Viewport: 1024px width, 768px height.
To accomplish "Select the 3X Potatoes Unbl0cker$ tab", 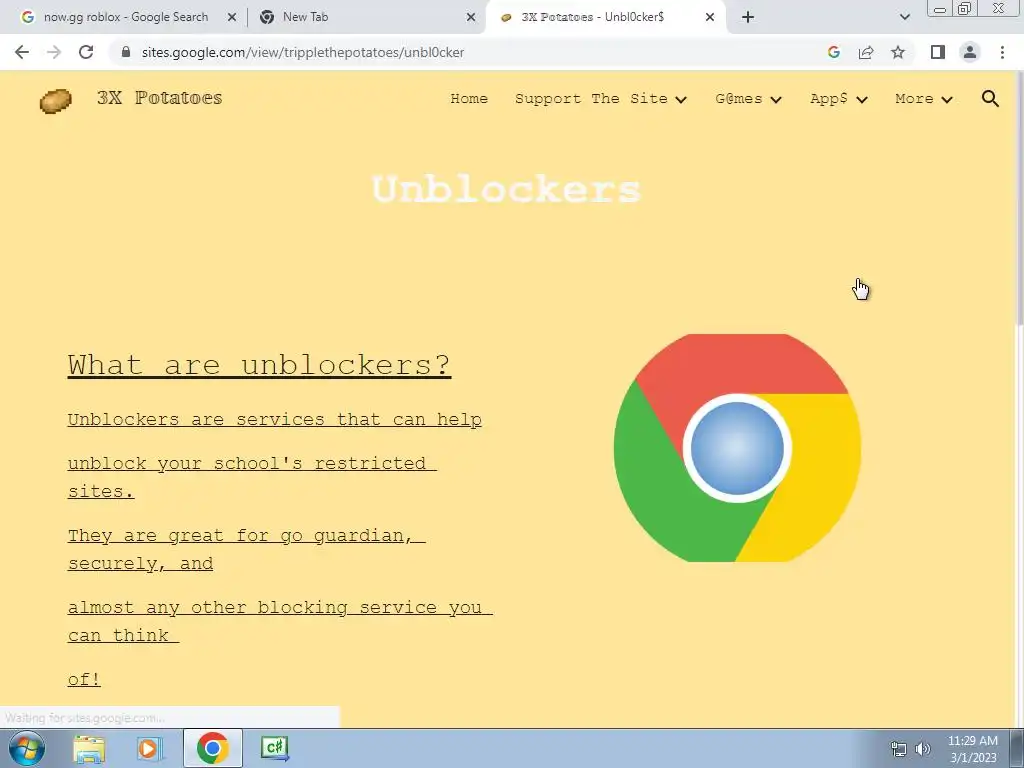I will [605, 17].
